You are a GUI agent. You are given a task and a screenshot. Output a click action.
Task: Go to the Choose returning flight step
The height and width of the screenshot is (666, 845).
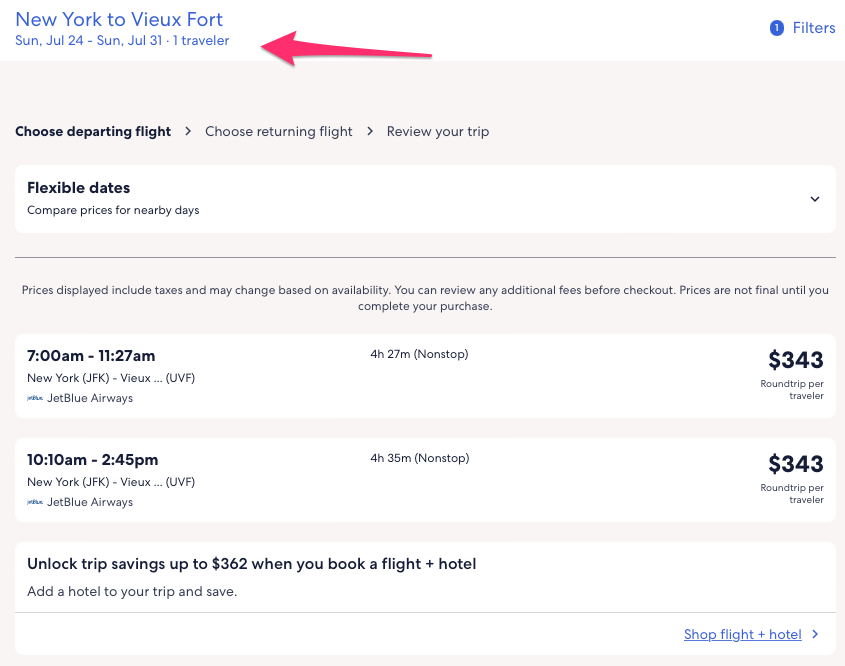pyautogui.click(x=279, y=131)
